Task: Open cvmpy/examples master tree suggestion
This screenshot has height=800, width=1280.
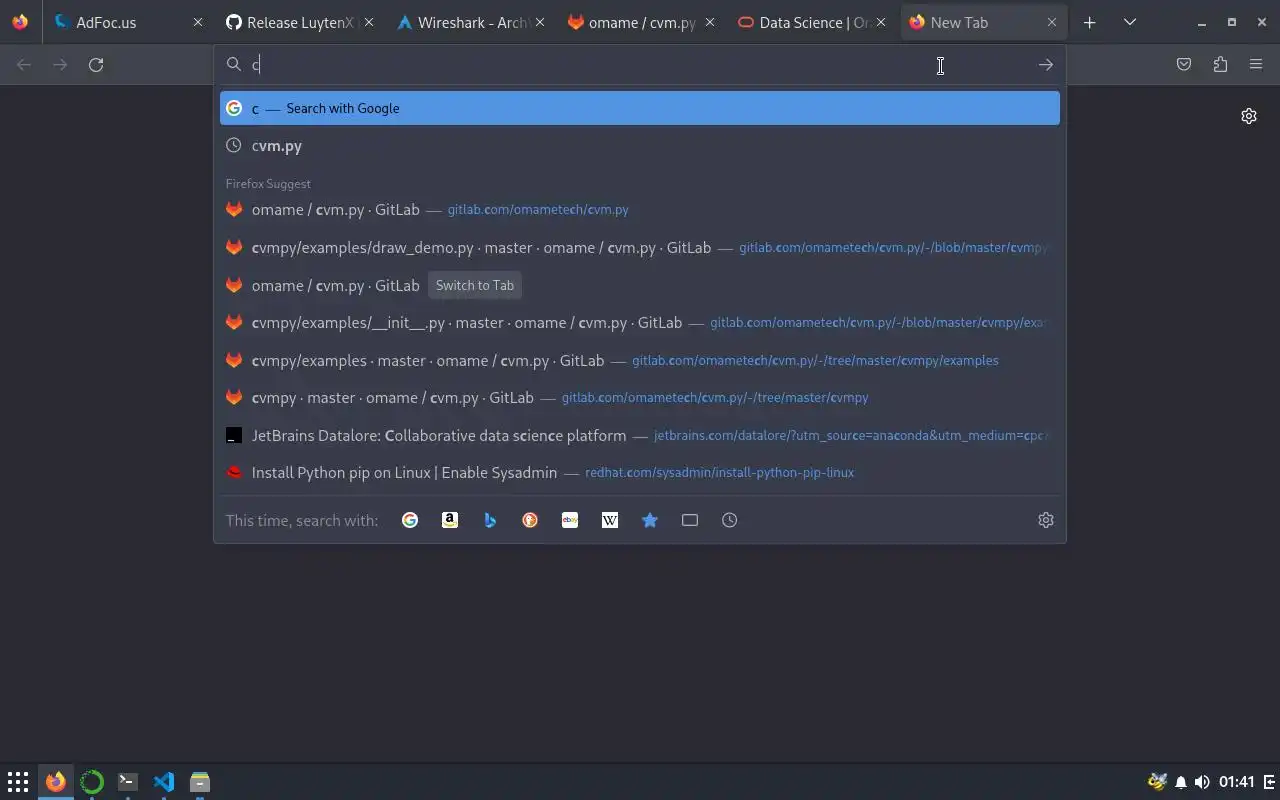Action: pyautogui.click(x=640, y=360)
